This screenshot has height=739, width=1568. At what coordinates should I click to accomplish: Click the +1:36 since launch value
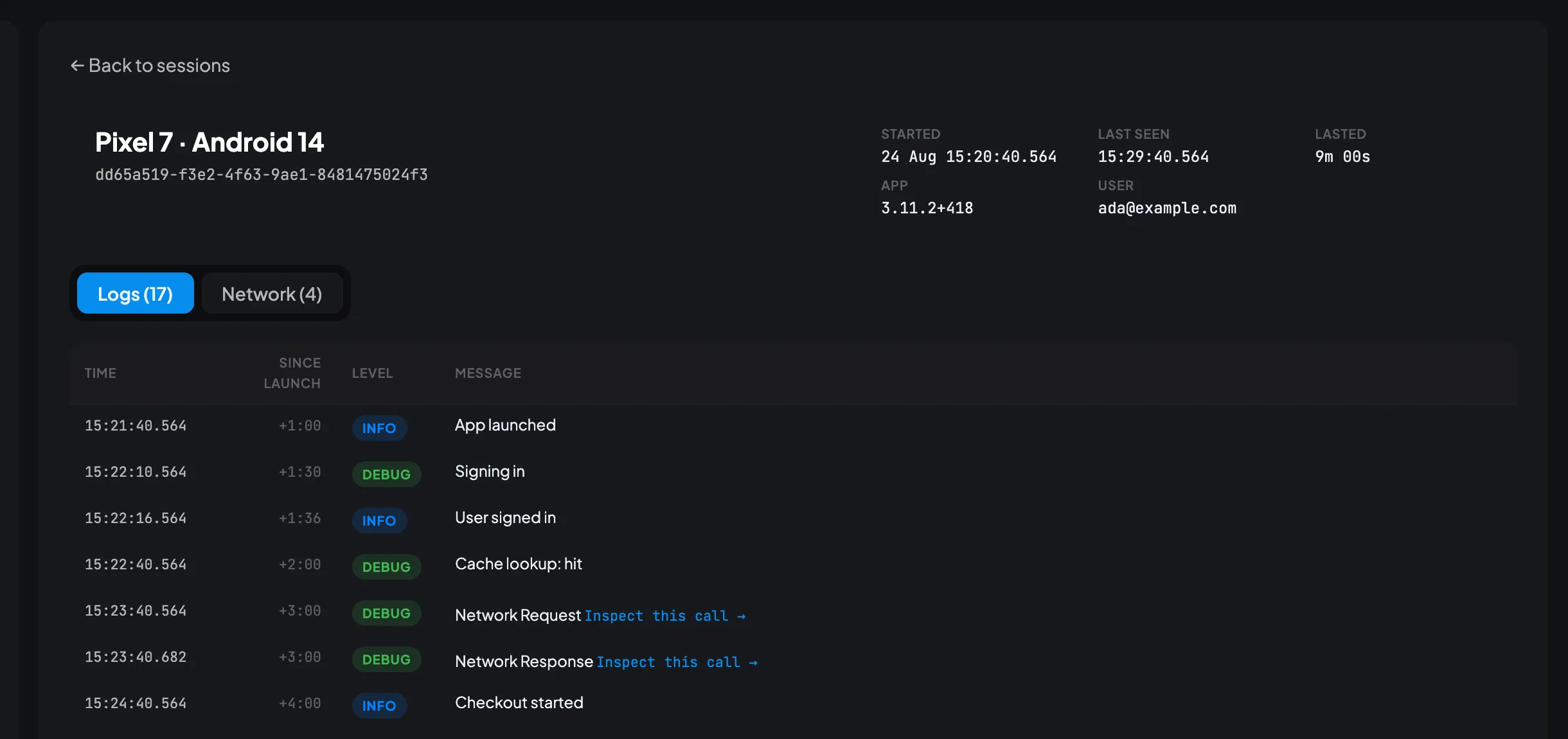(x=299, y=519)
